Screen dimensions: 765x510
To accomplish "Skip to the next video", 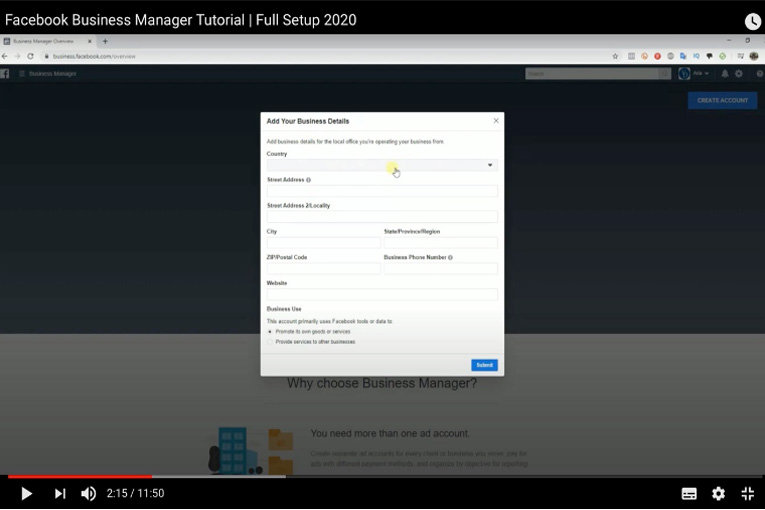I will click(x=60, y=493).
